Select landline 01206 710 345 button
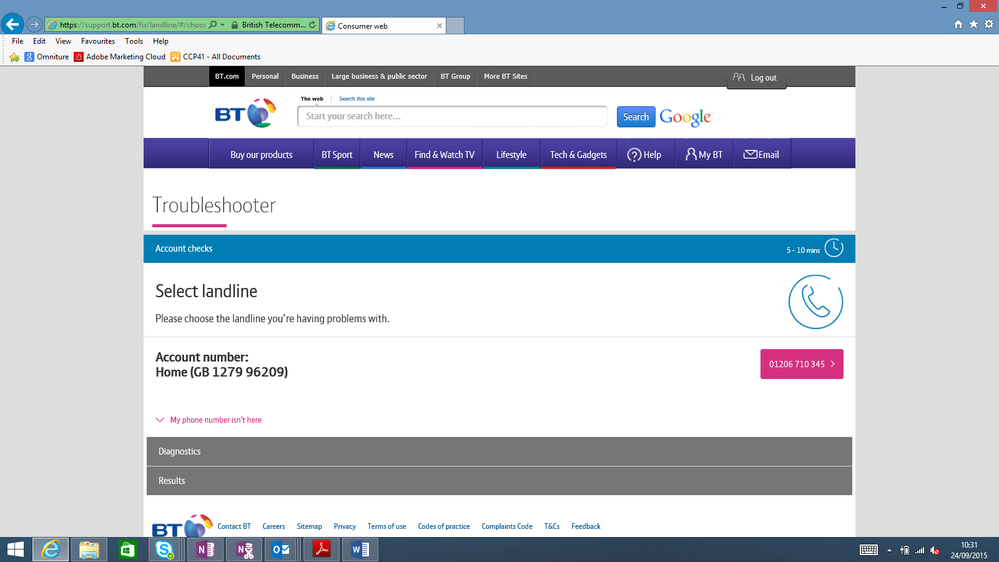This screenshot has width=999, height=562. pos(801,364)
